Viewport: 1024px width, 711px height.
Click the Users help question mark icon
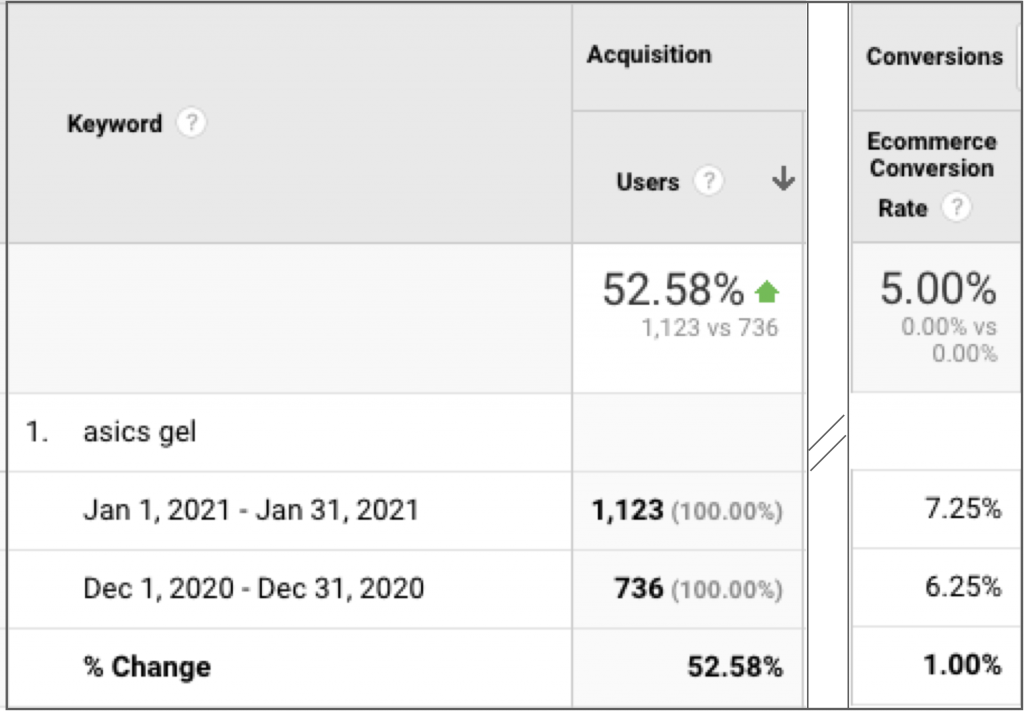(x=709, y=181)
